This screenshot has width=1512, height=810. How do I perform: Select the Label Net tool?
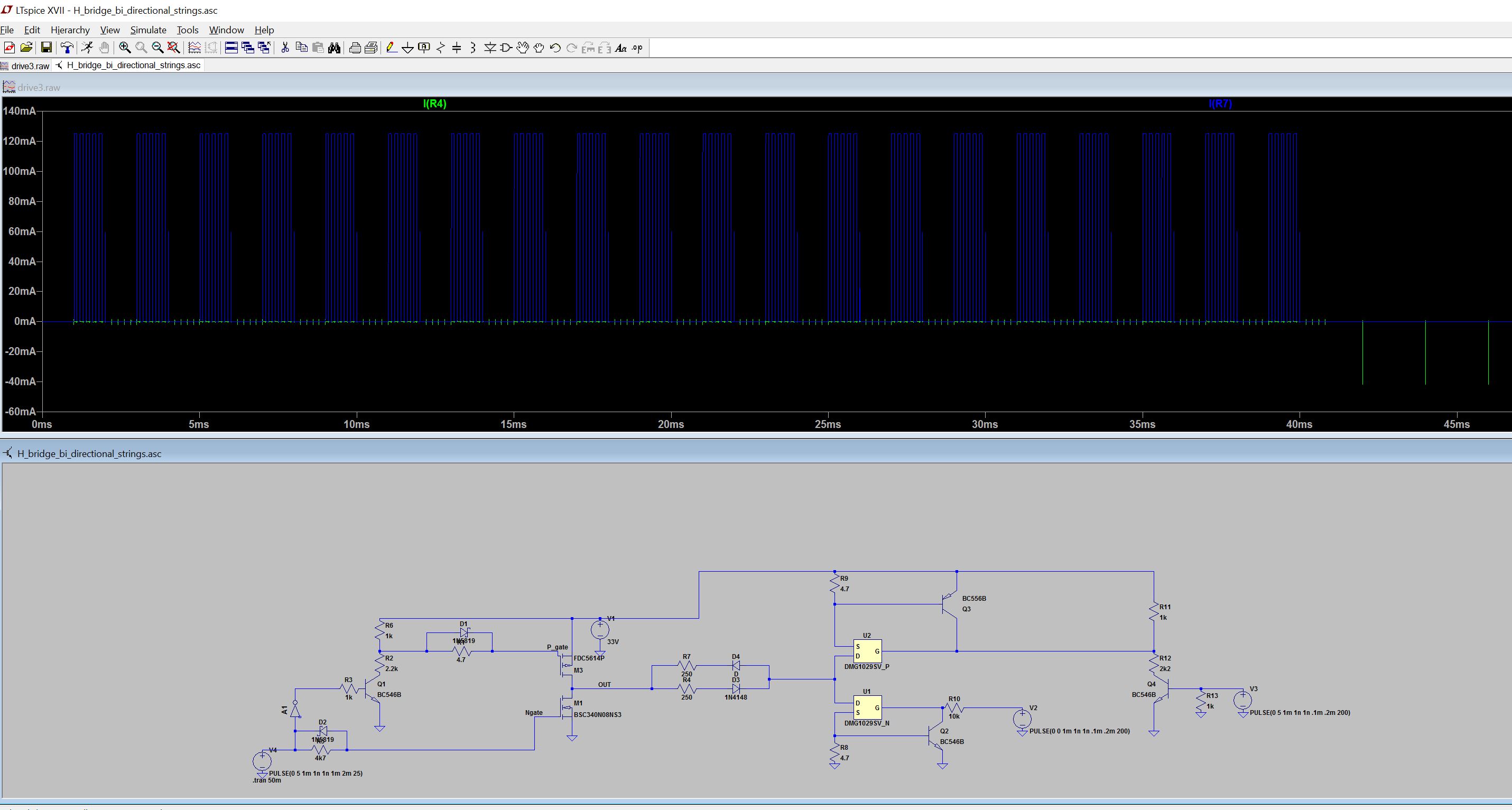424,48
